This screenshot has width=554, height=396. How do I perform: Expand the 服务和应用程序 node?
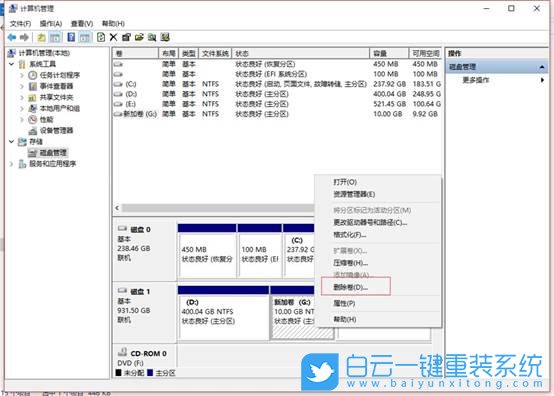point(11,164)
